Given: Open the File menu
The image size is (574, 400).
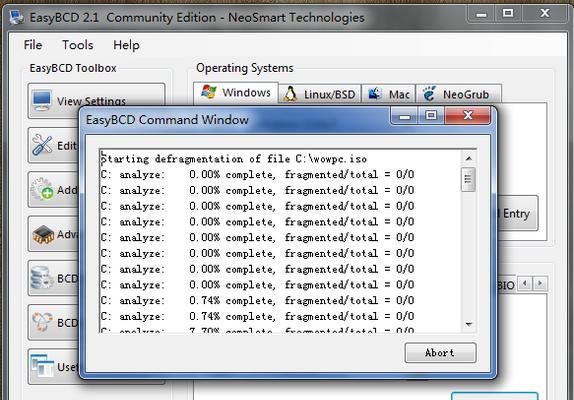Looking at the screenshot, I should [x=33, y=45].
